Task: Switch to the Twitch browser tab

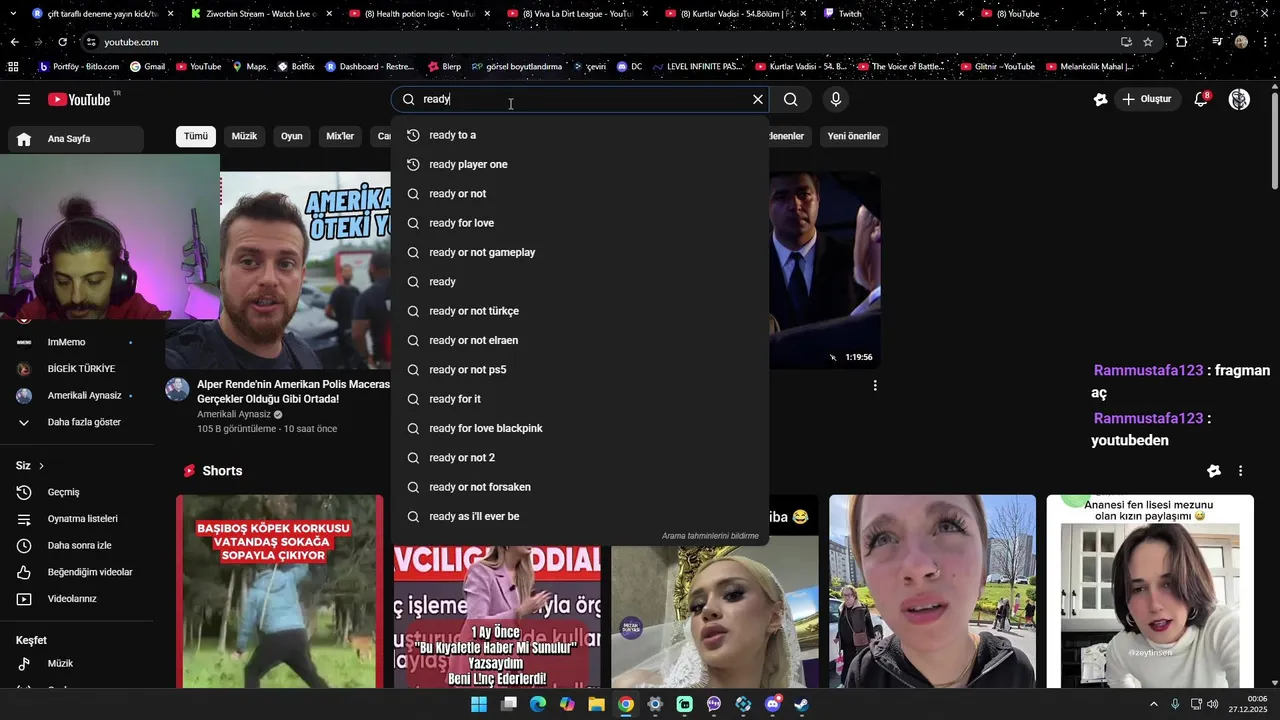Action: 895,14
